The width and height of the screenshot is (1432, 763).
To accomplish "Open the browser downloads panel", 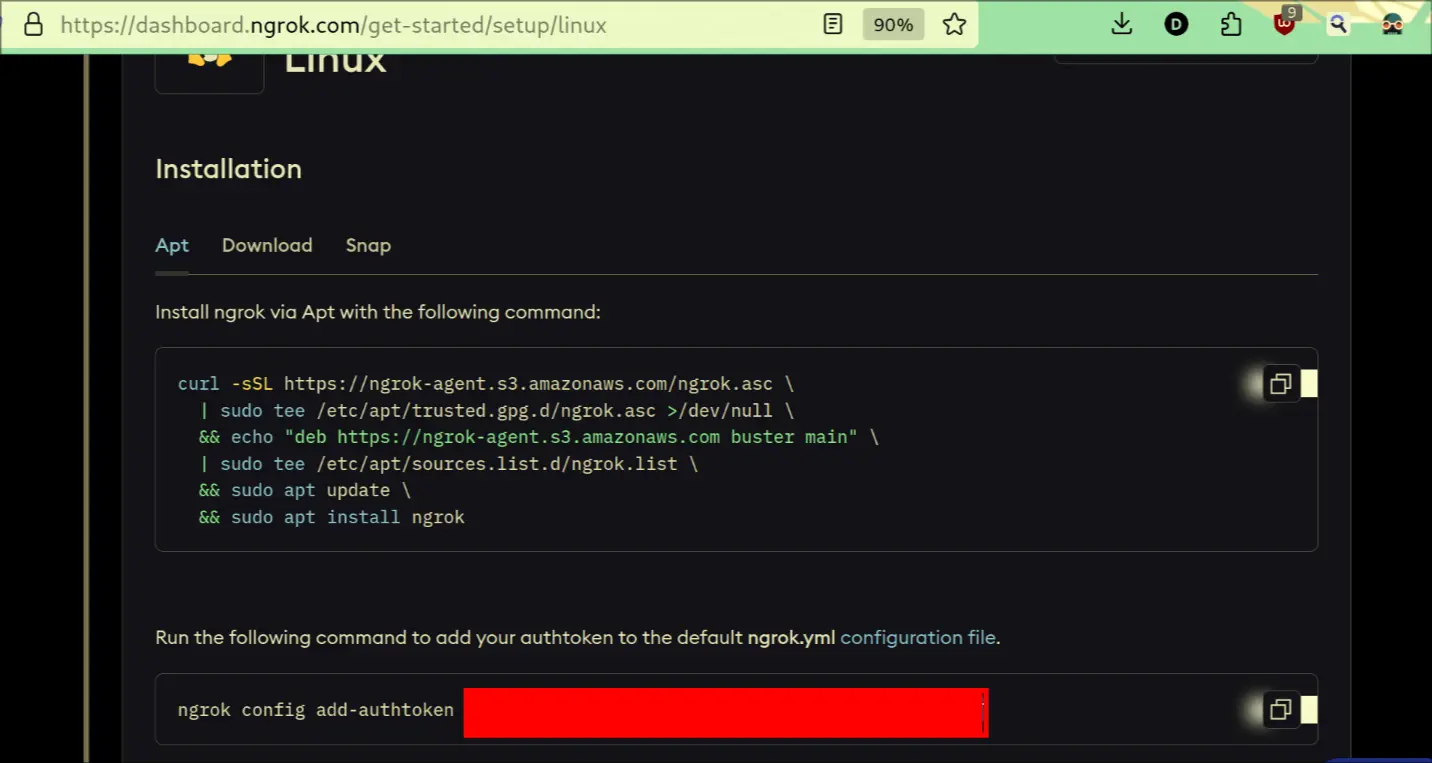I will pos(1122,25).
